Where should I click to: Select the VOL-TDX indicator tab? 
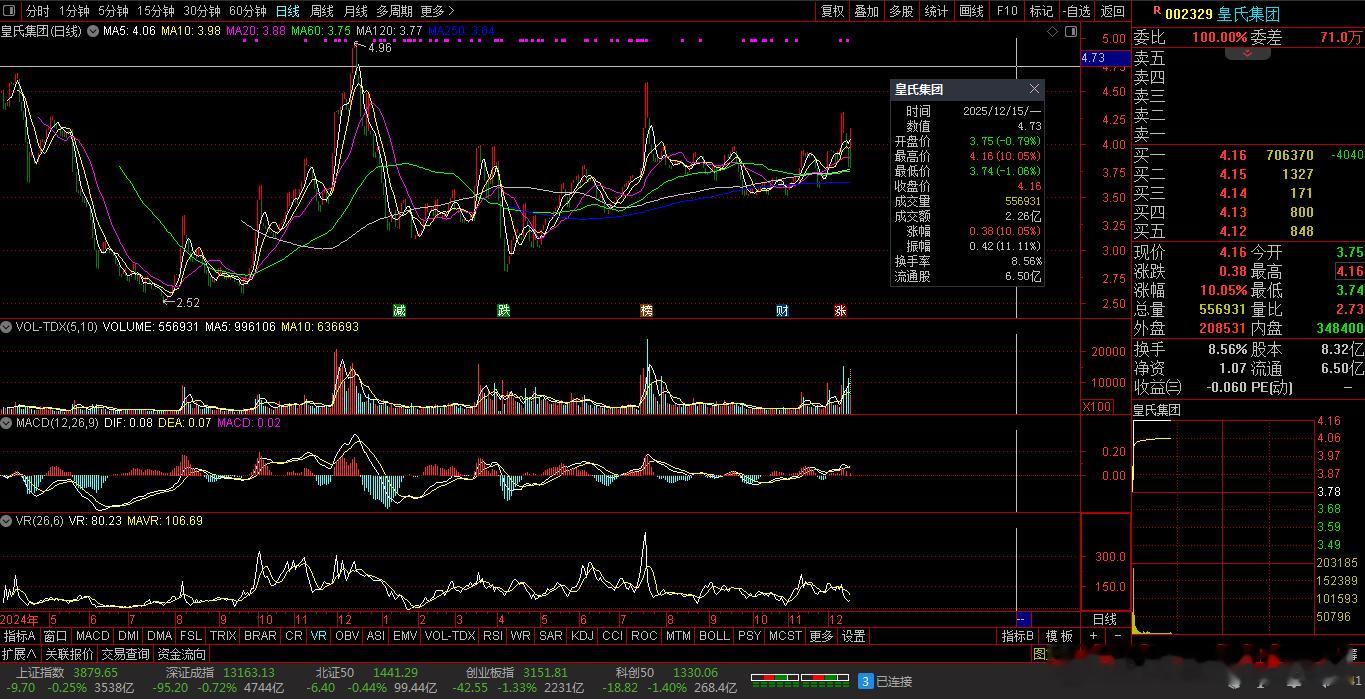pos(450,636)
